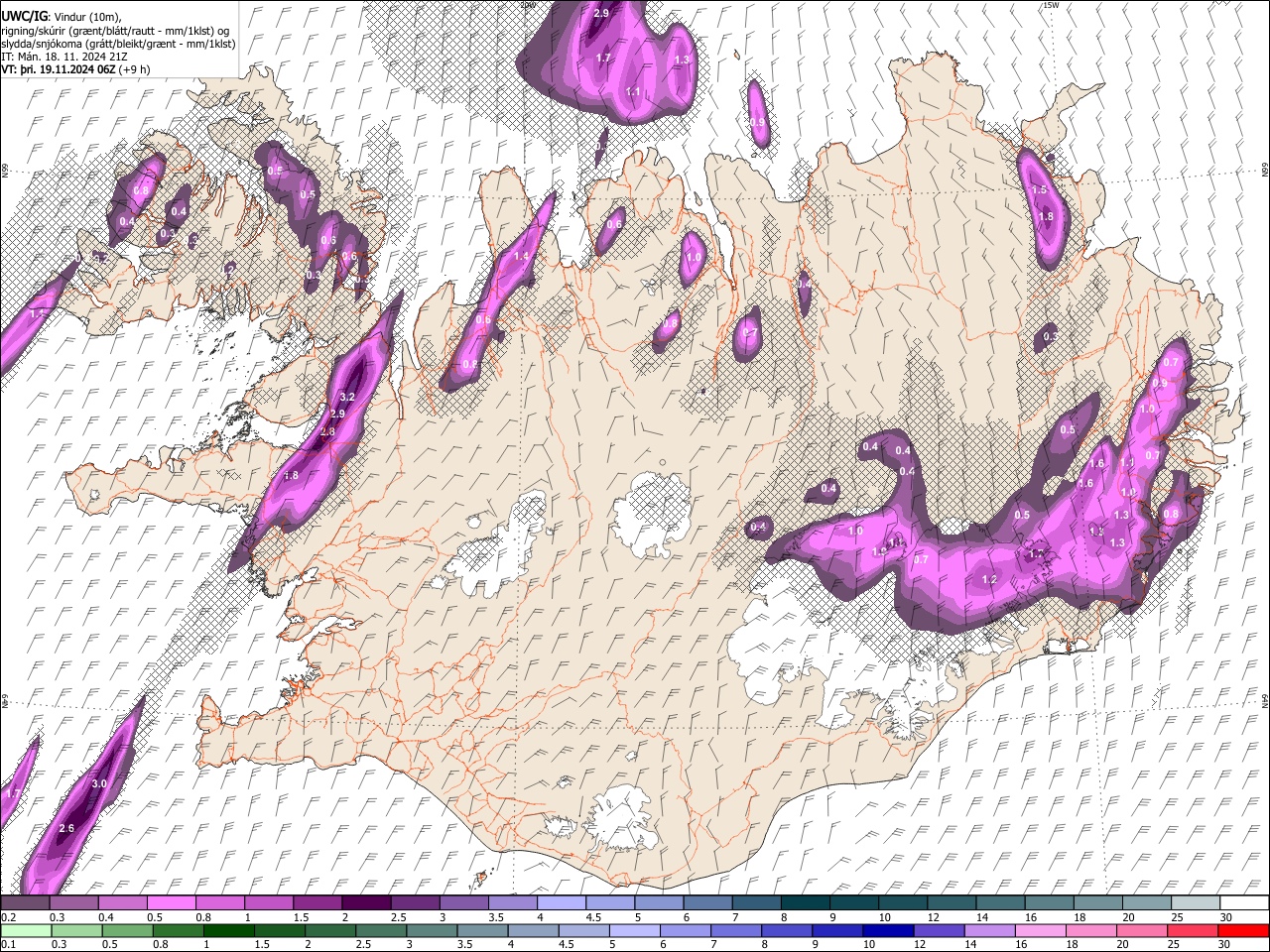Click the grey-purple snow legend swatch at 0.2
Image resolution: width=1270 pixels, height=952 pixels.
[x=24, y=903]
